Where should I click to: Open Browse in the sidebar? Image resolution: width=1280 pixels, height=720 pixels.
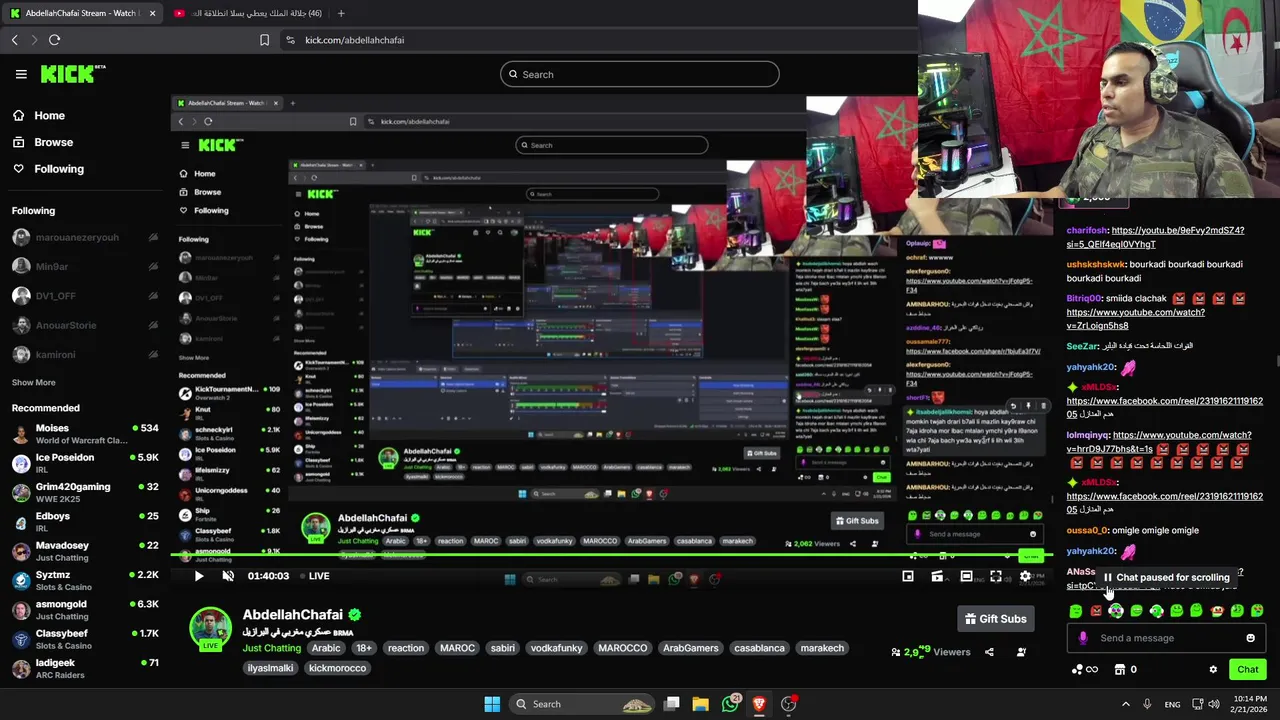(x=53, y=142)
